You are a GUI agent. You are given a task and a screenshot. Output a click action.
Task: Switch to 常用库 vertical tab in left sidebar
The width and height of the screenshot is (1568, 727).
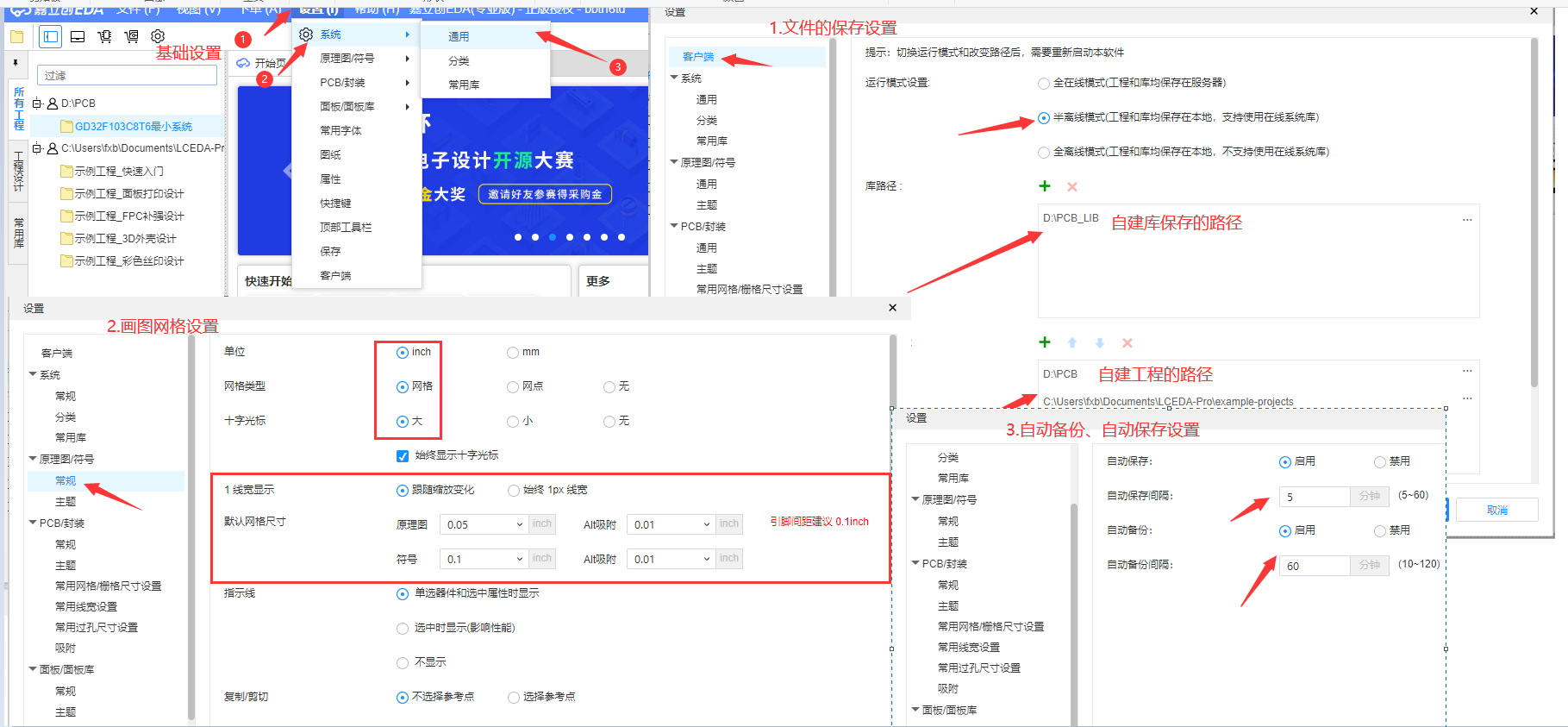click(x=18, y=234)
